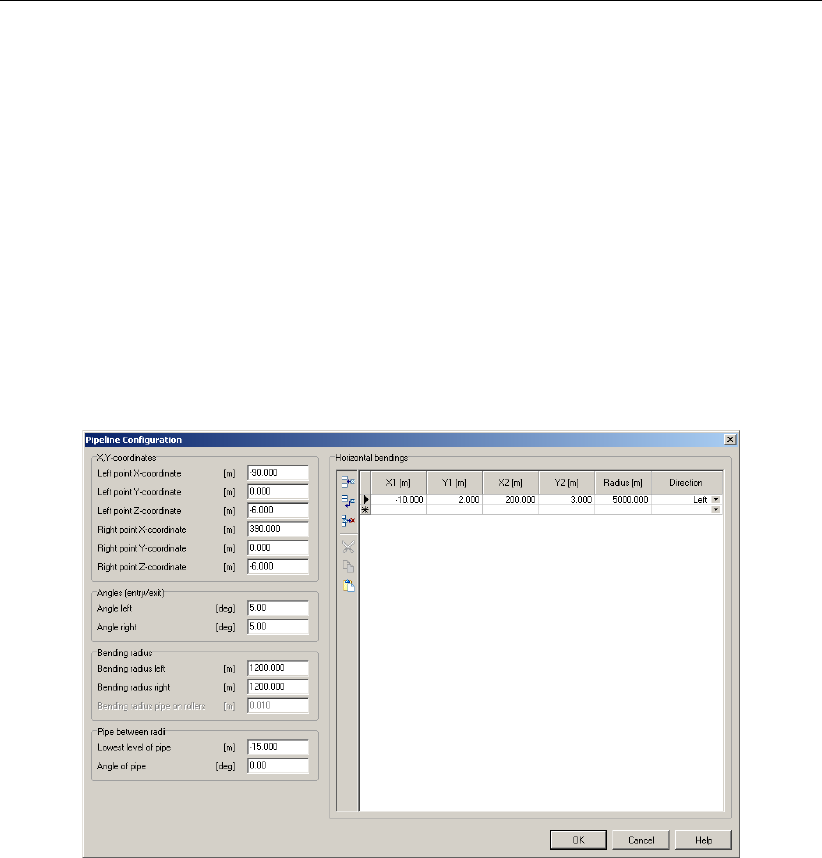
Task: Click the Y2 [m] column header
Action: [567, 483]
